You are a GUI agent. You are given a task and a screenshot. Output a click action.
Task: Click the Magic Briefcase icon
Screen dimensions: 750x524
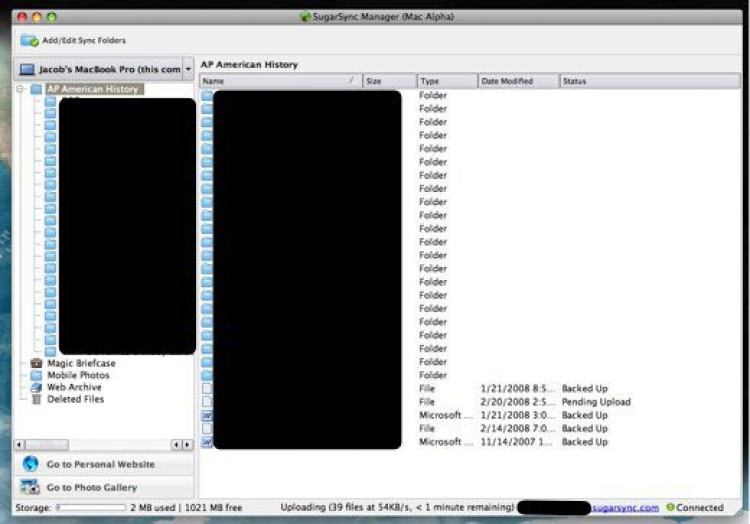click(36, 363)
